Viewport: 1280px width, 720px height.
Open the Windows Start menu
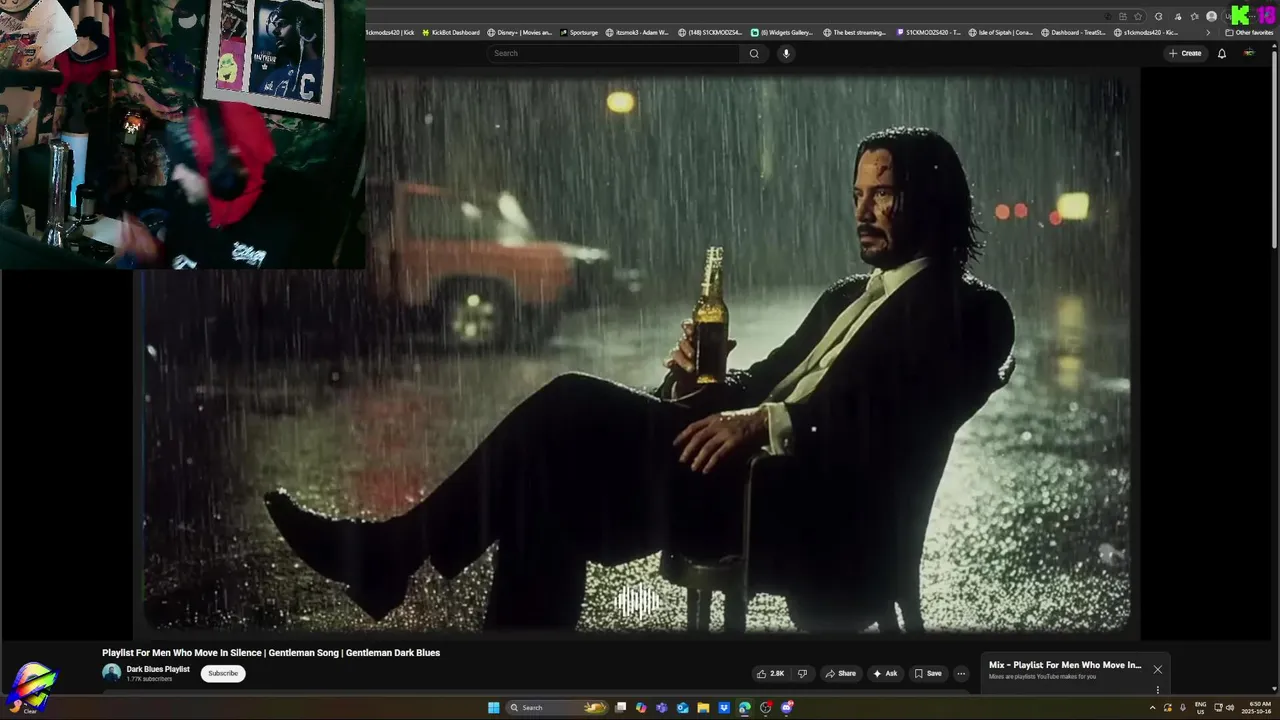493,707
